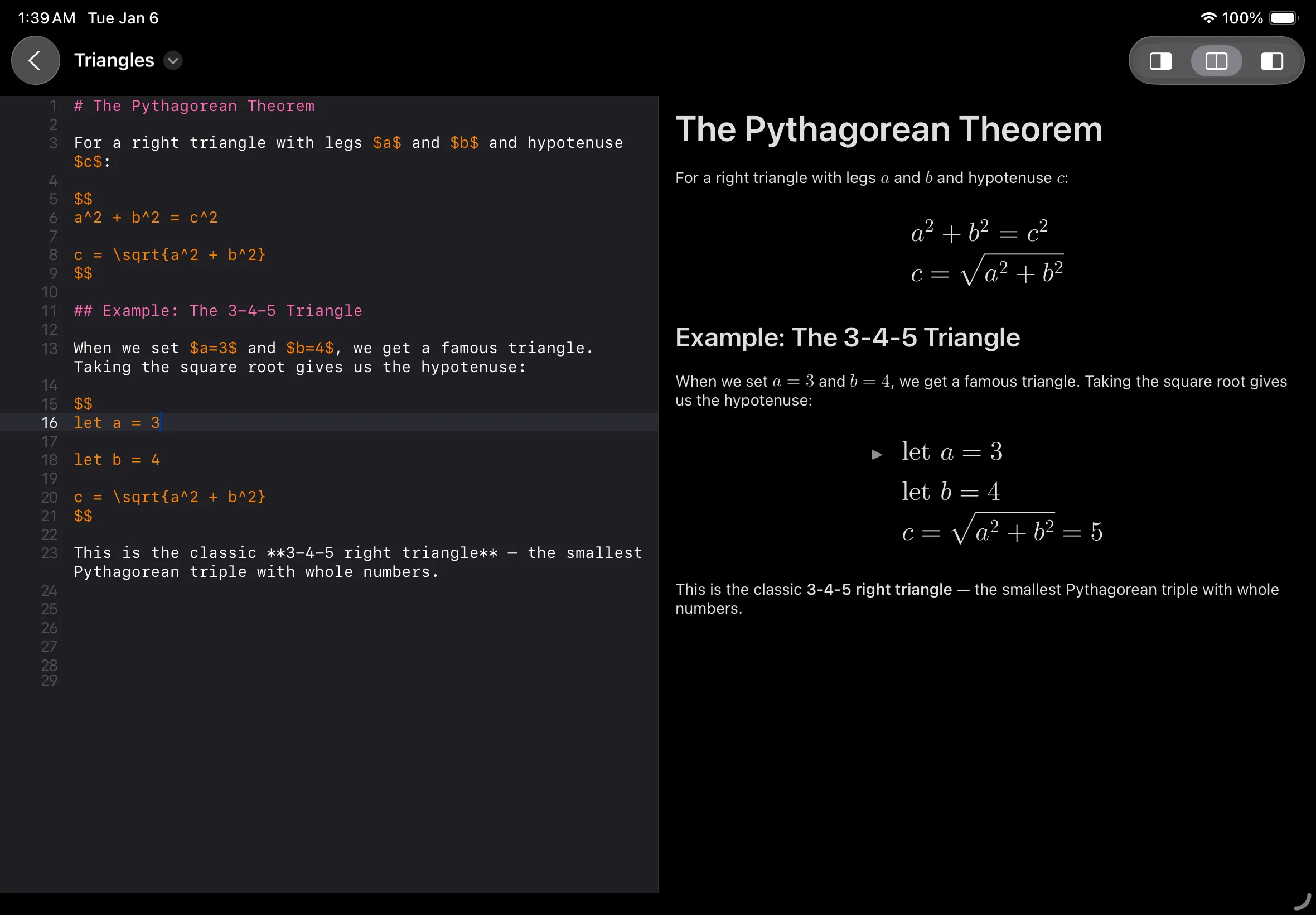This screenshot has width=1316, height=915.
Task: Click the Triangles document title
Action: [113, 60]
